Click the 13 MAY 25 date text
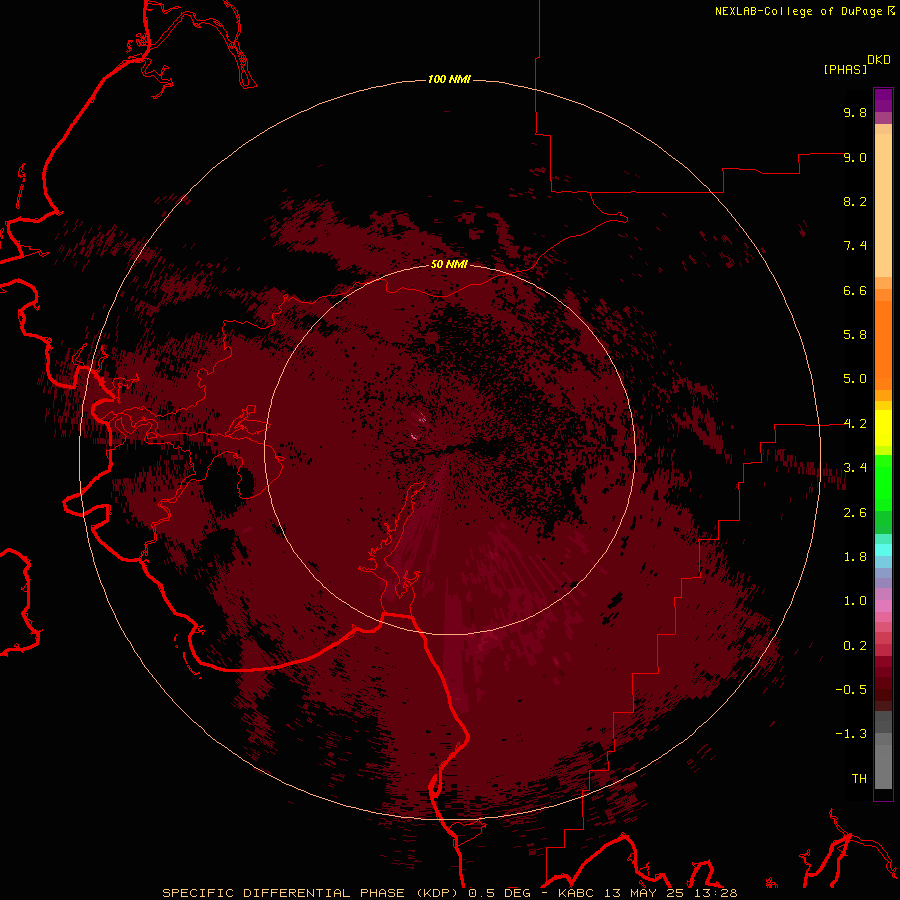 (x=646, y=893)
